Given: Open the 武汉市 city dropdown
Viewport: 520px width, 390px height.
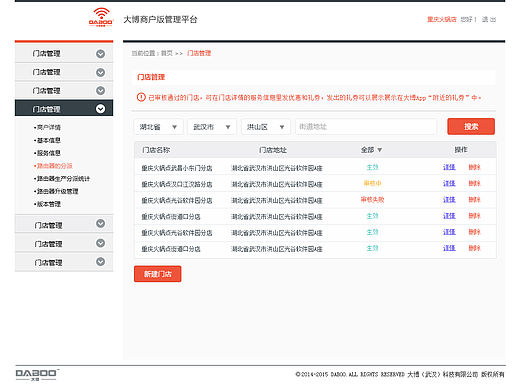Looking at the screenshot, I should [212, 127].
